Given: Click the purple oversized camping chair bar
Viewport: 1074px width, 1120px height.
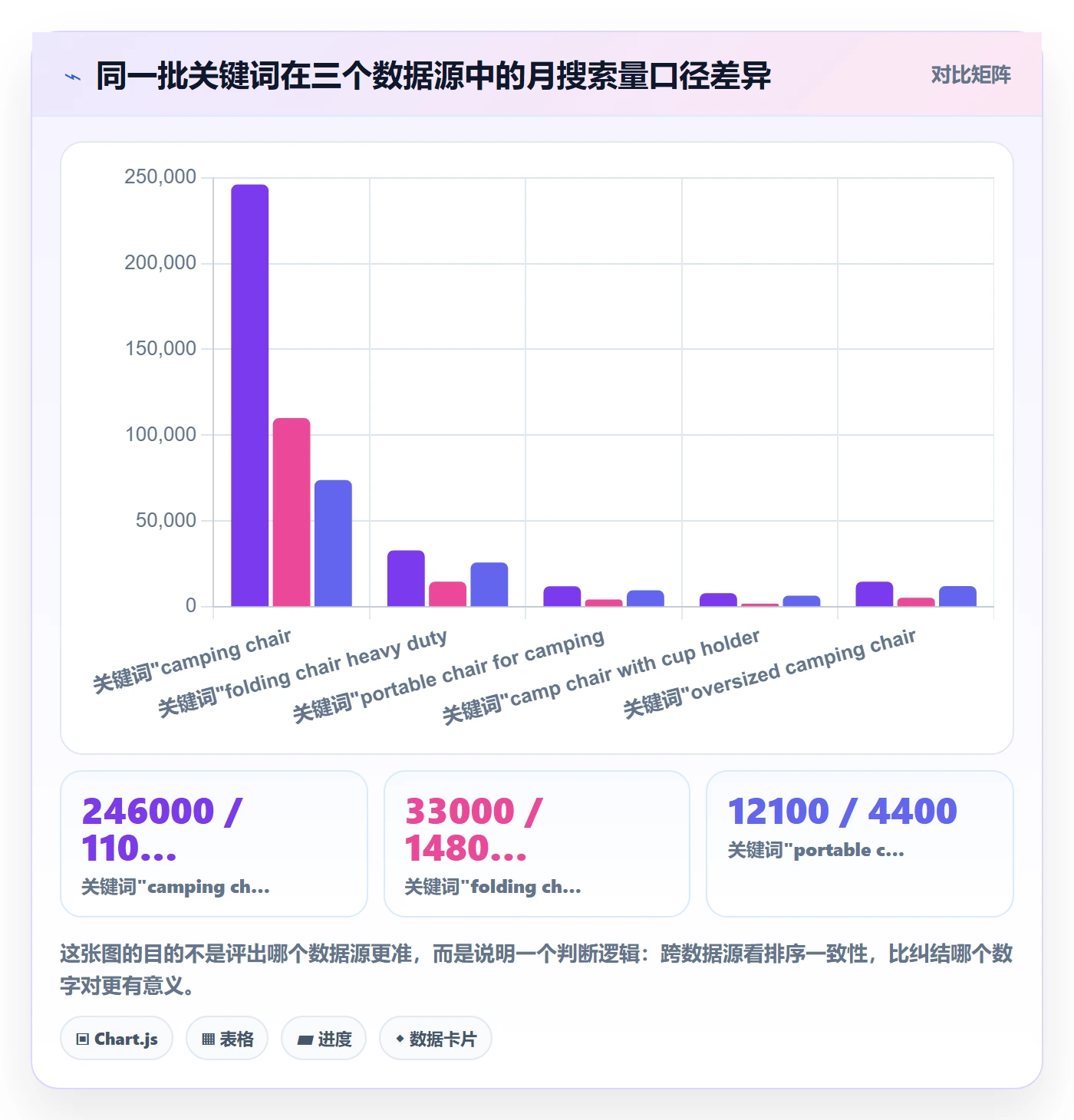Looking at the screenshot, I should pos(875,595).
